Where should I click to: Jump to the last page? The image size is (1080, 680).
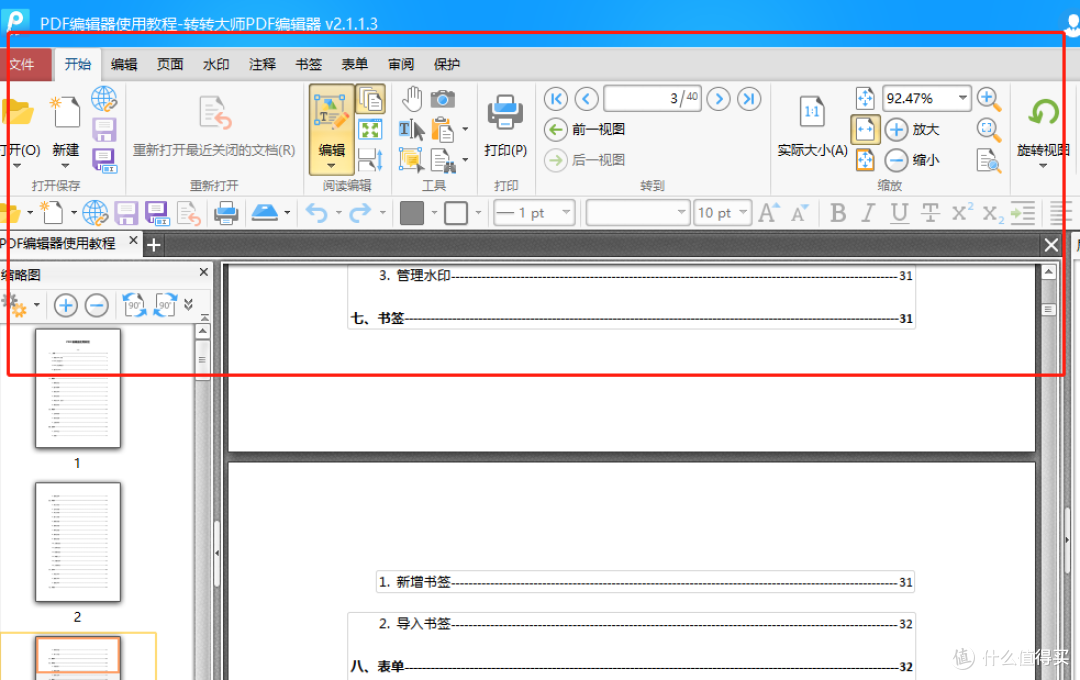click(749, 99)
